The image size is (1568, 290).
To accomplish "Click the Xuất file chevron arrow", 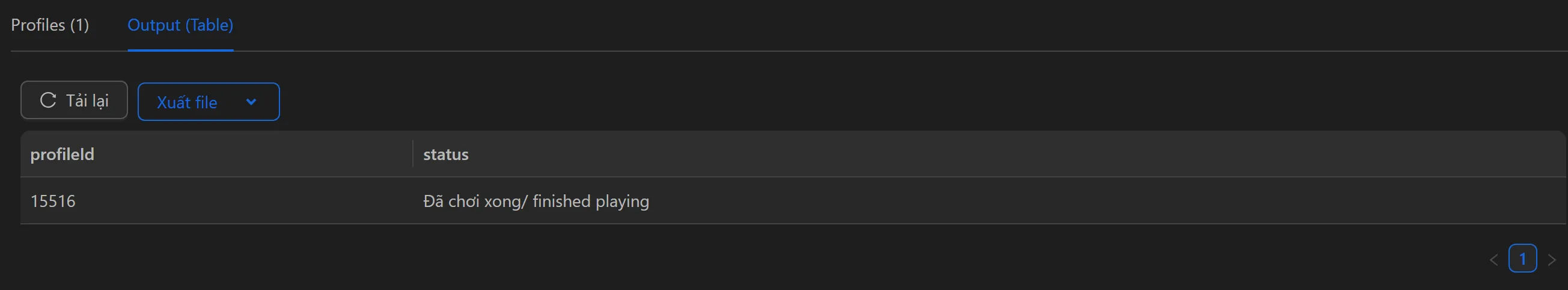I will tap(251, 102).
